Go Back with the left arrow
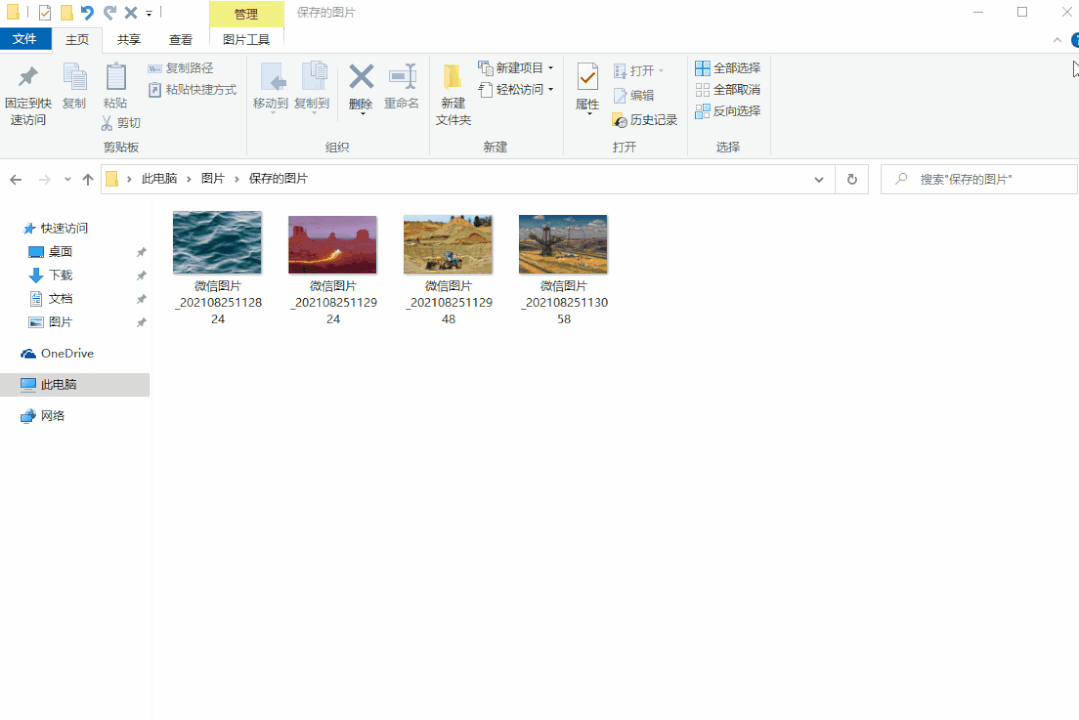 coord(16,180)
